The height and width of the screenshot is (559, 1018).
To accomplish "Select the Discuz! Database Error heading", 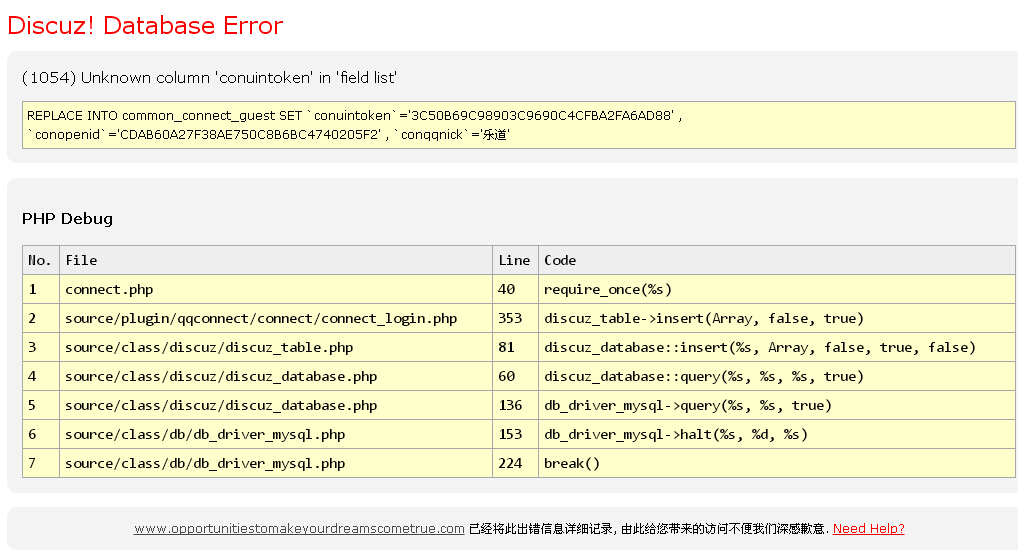I will pyautogui.click(x=145, y=25).
